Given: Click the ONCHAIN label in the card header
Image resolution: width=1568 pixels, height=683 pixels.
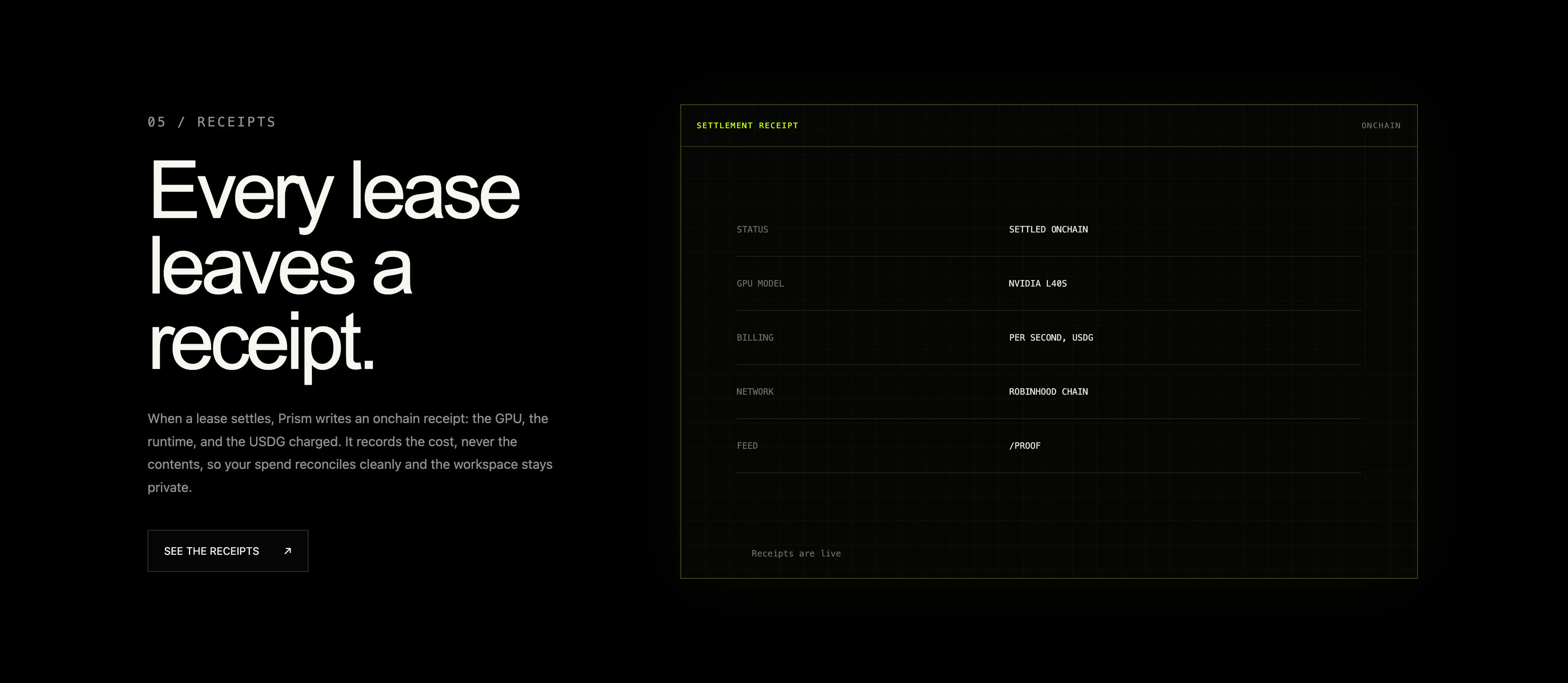Looking at the screenshot, I should pyautogui.click(x=1380, y=126).
